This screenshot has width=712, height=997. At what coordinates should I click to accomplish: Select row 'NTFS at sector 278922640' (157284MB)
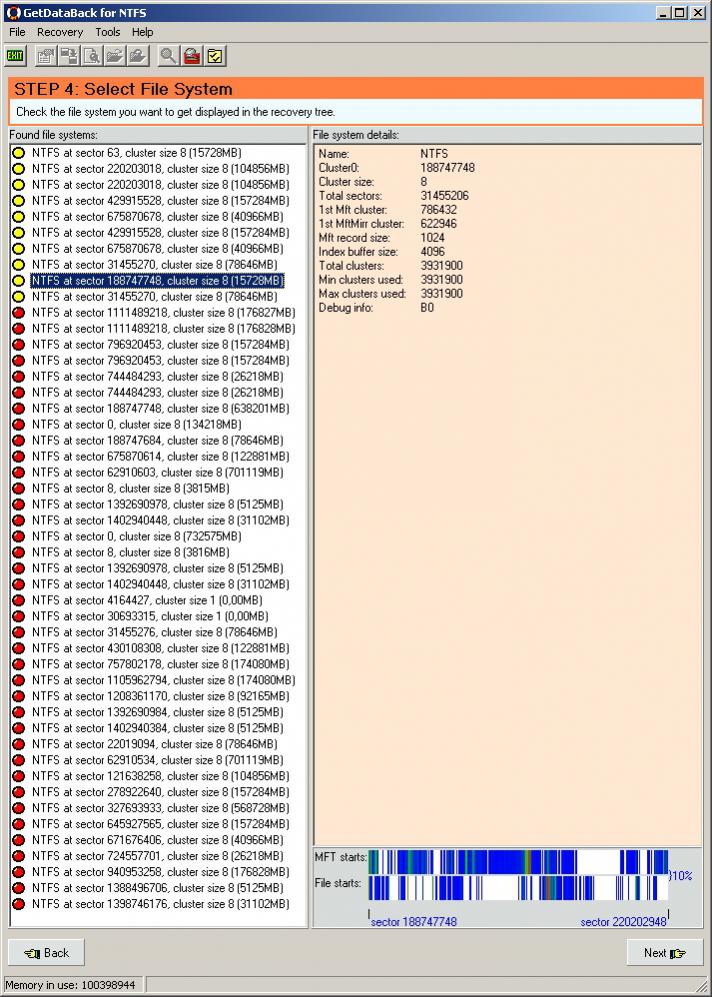click(160, 792)
